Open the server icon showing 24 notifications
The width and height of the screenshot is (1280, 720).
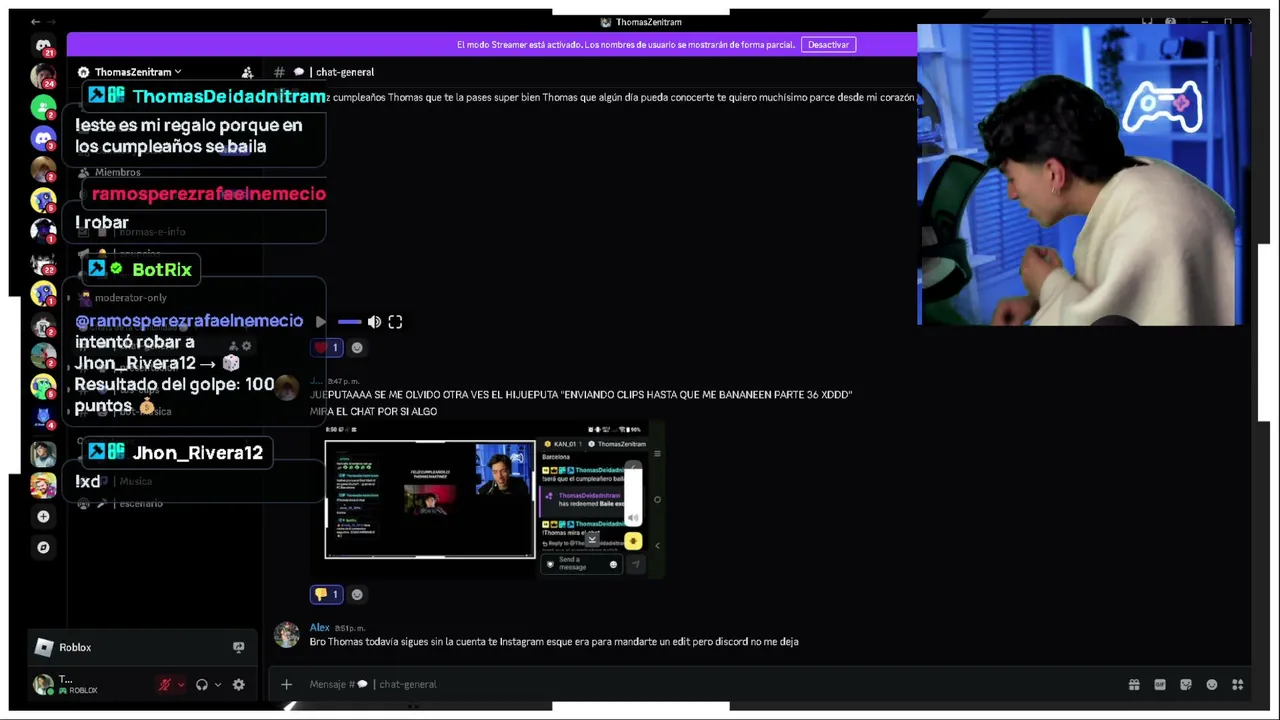(43, 76)
